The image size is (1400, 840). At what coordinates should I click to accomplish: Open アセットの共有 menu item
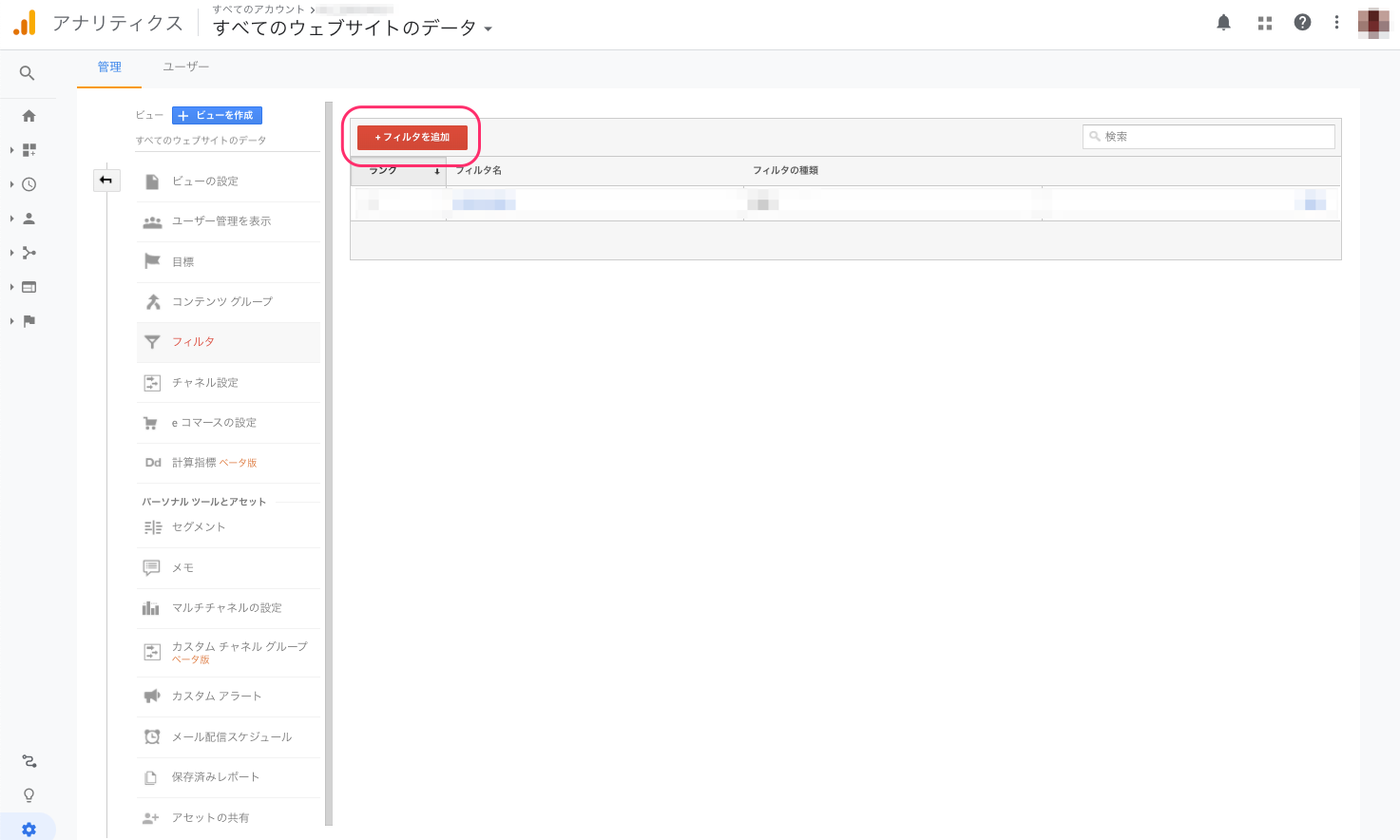228,818
